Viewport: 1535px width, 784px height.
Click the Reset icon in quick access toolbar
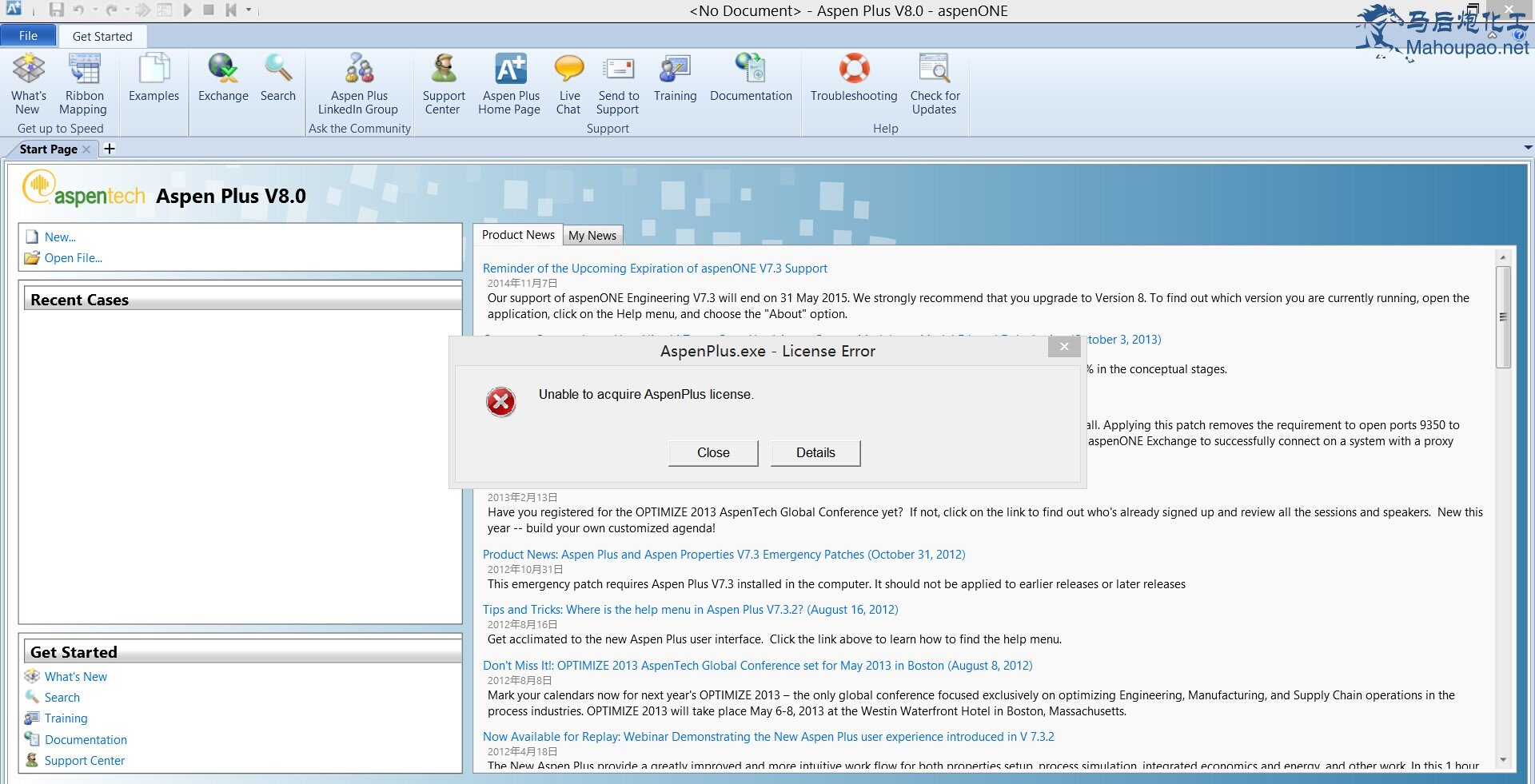pos(230,10)
